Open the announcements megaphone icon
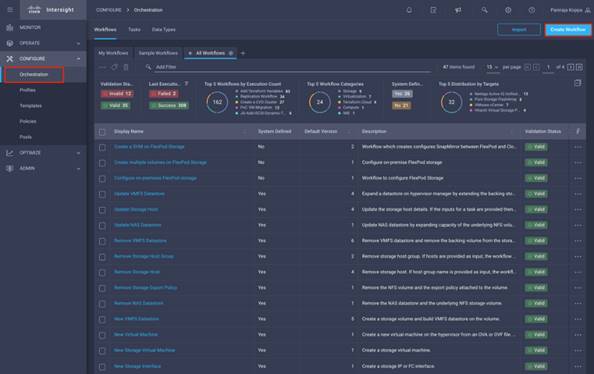Image resolution: width=594 pixels, height=374 pixels. coord(458,10)
